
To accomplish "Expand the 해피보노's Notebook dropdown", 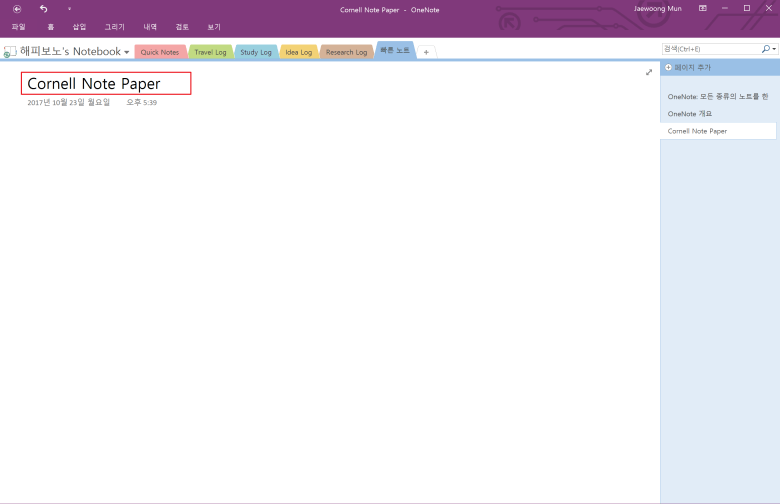I will point(126,52).
